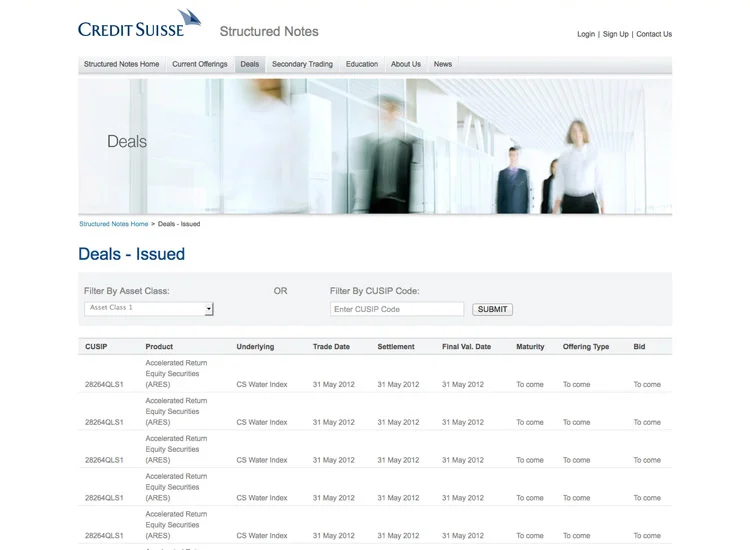Click the Trade Date column header
Image resolution: width=750 pixels, height=550 pixels.
click(331, 347)
